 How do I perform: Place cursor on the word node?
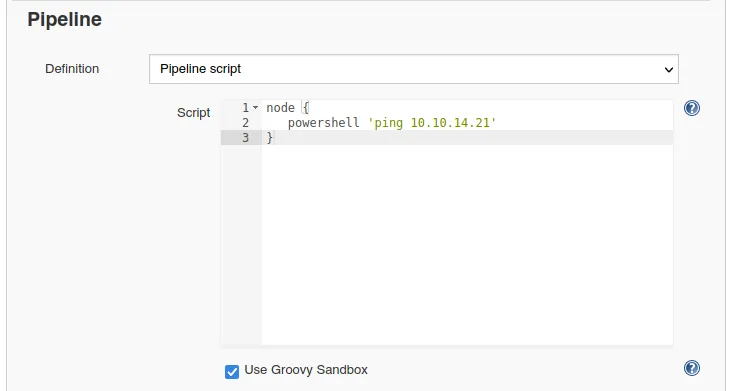click(x=280, y=108)
